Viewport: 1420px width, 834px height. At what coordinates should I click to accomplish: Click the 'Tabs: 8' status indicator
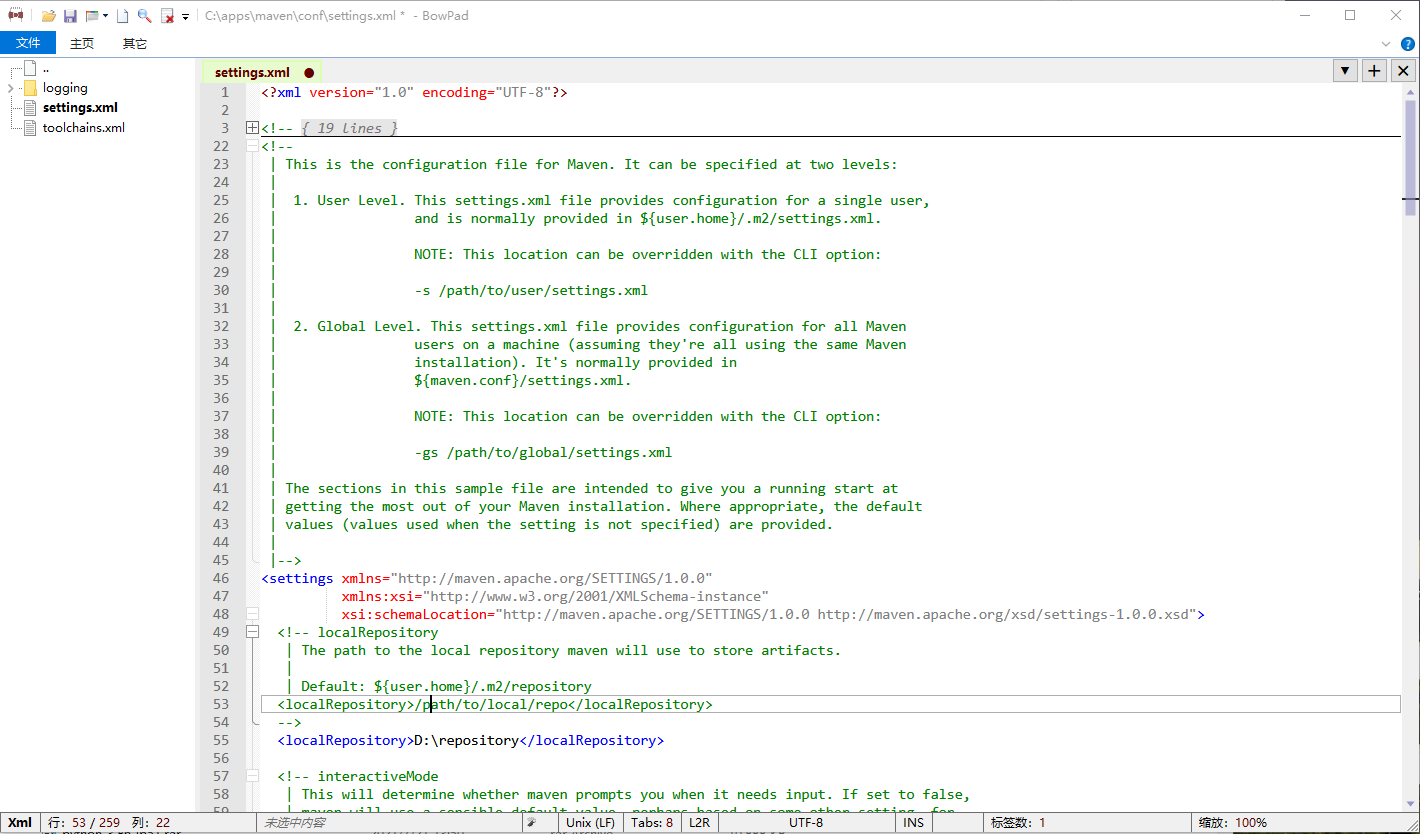(x=652, y=823)
